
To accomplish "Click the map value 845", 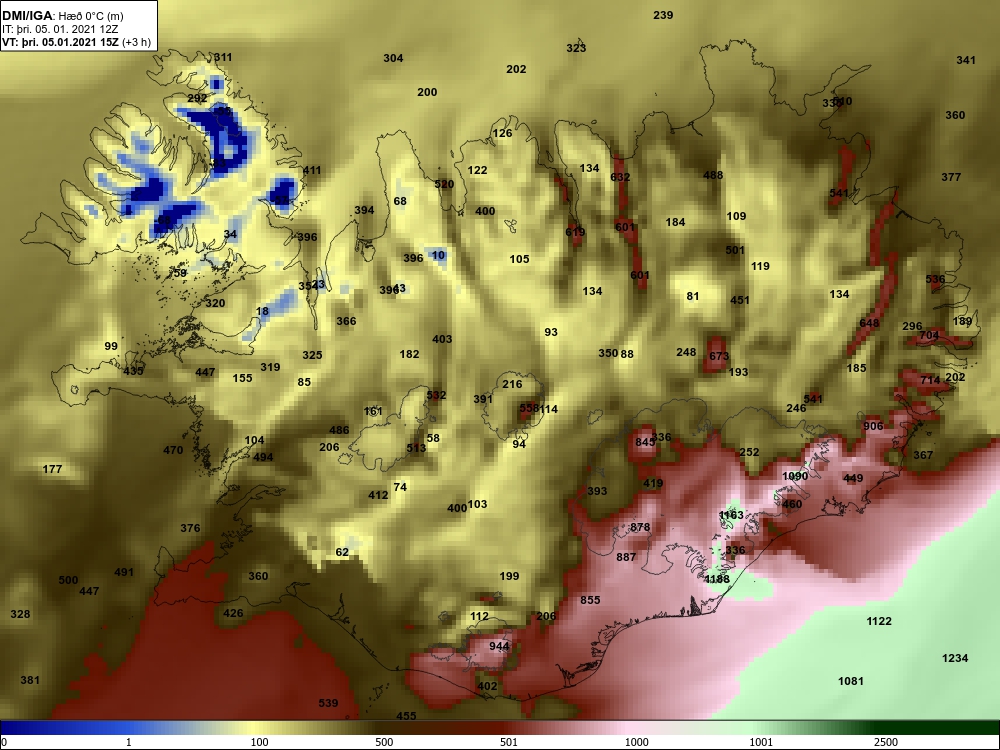I will [x=645, y=441].
